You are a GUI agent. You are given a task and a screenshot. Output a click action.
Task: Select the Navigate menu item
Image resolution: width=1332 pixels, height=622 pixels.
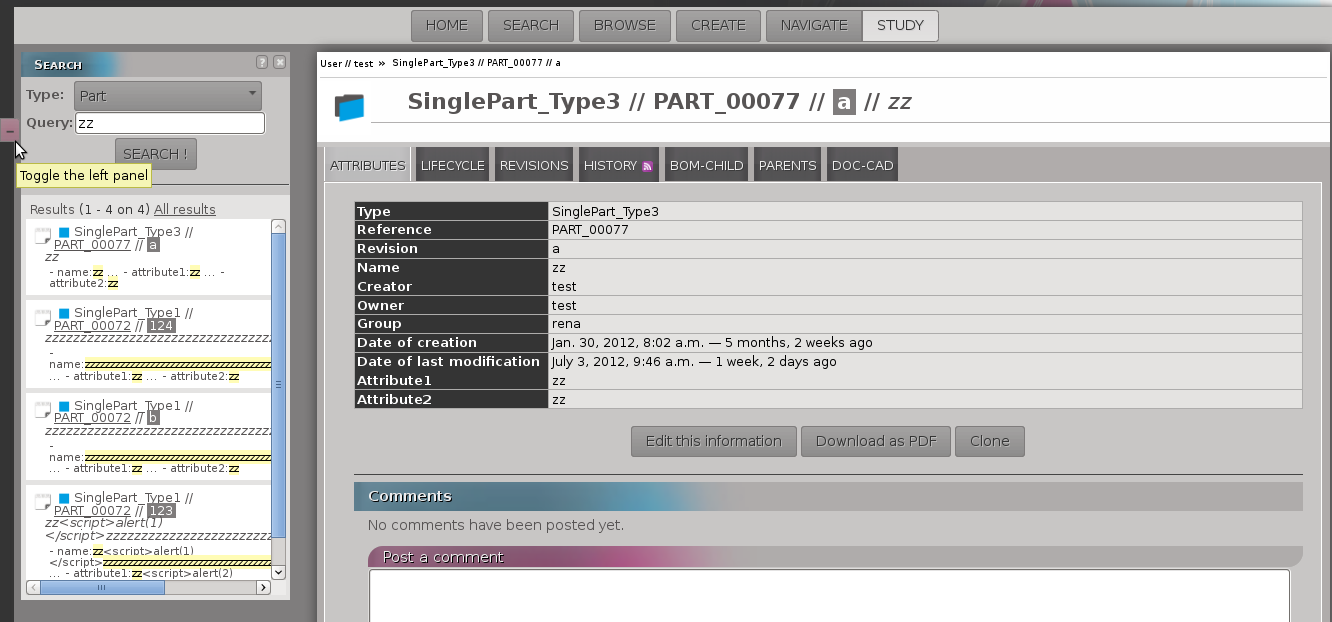coord(813,25)
